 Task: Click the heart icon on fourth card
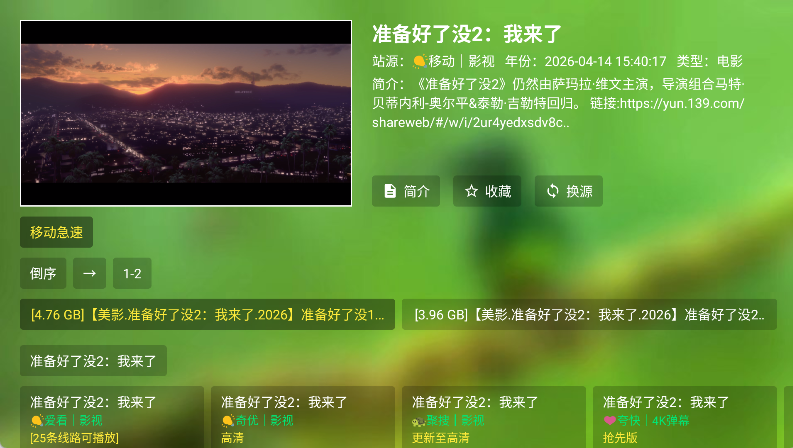point(610,421)
